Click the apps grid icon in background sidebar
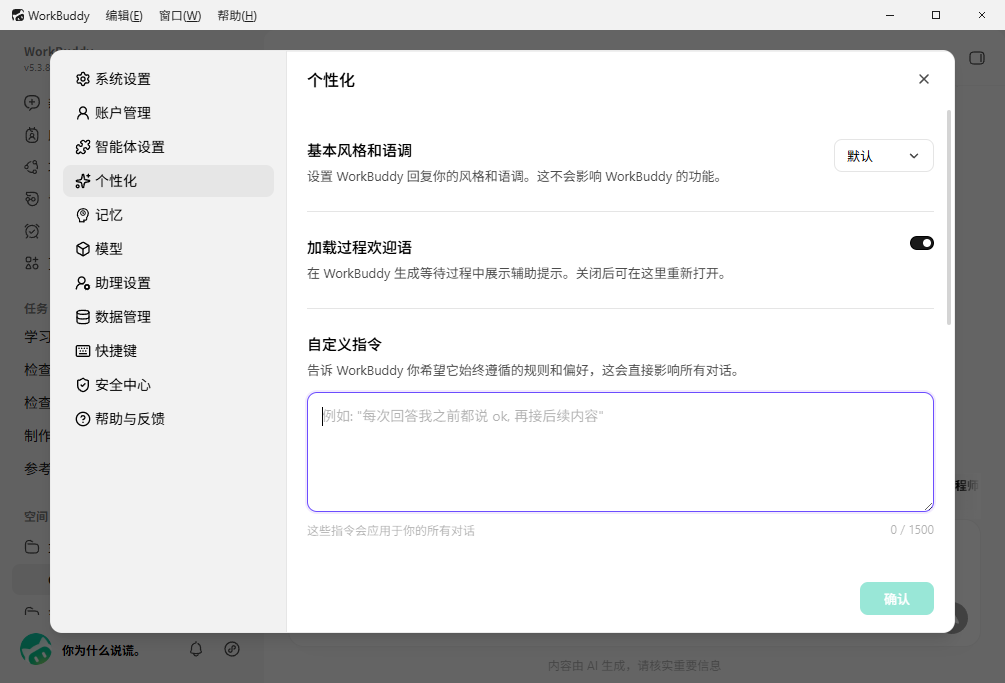1005x683 pixels. tap(32, 263)
